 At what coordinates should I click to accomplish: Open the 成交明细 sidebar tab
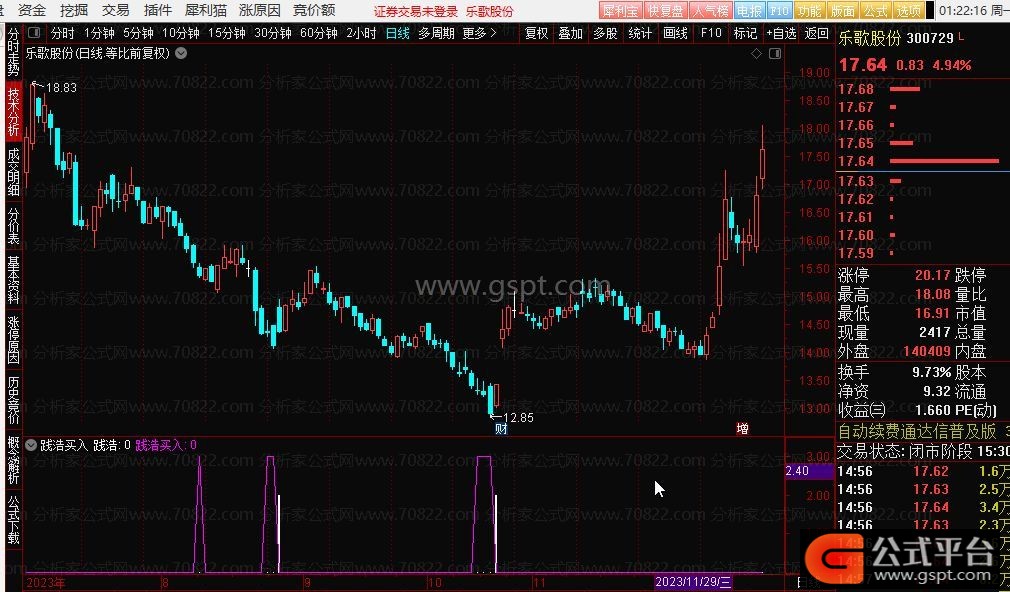[x=13, y=172]
